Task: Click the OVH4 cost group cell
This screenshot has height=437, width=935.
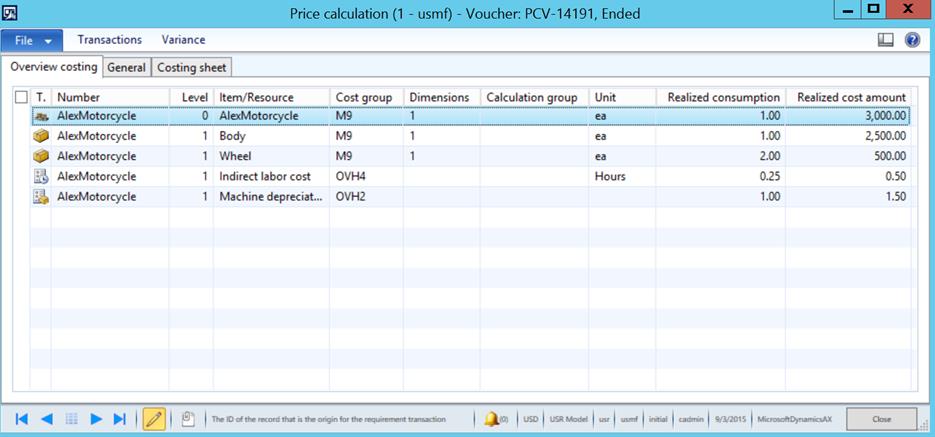Action: tap(367, 176)
